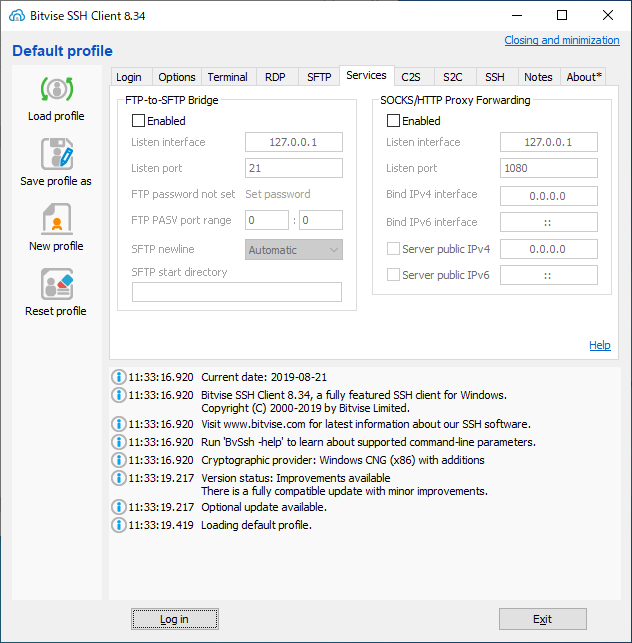632x643 pixels.
Task: Click log text 'Current date: 2019-08-21'
Action: pos(264,377)
